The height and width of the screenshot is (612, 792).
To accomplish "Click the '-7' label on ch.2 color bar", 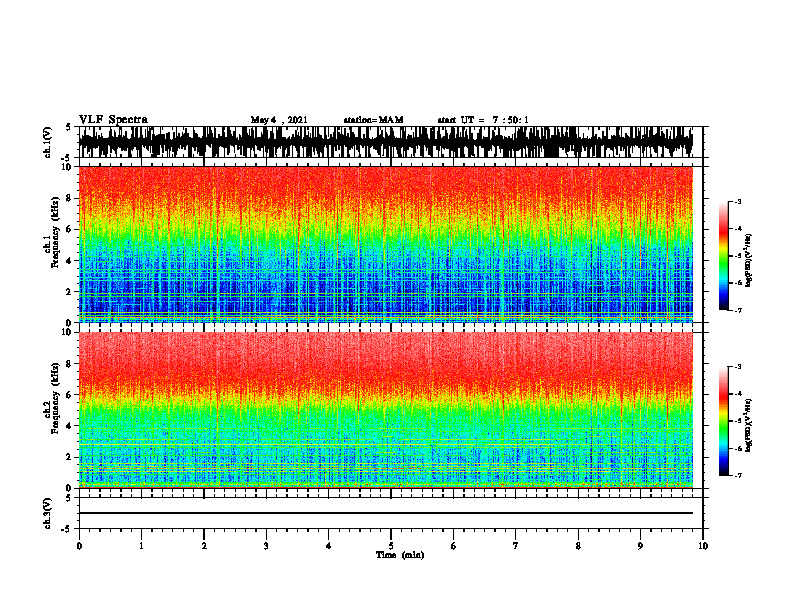I will (737, 476).
